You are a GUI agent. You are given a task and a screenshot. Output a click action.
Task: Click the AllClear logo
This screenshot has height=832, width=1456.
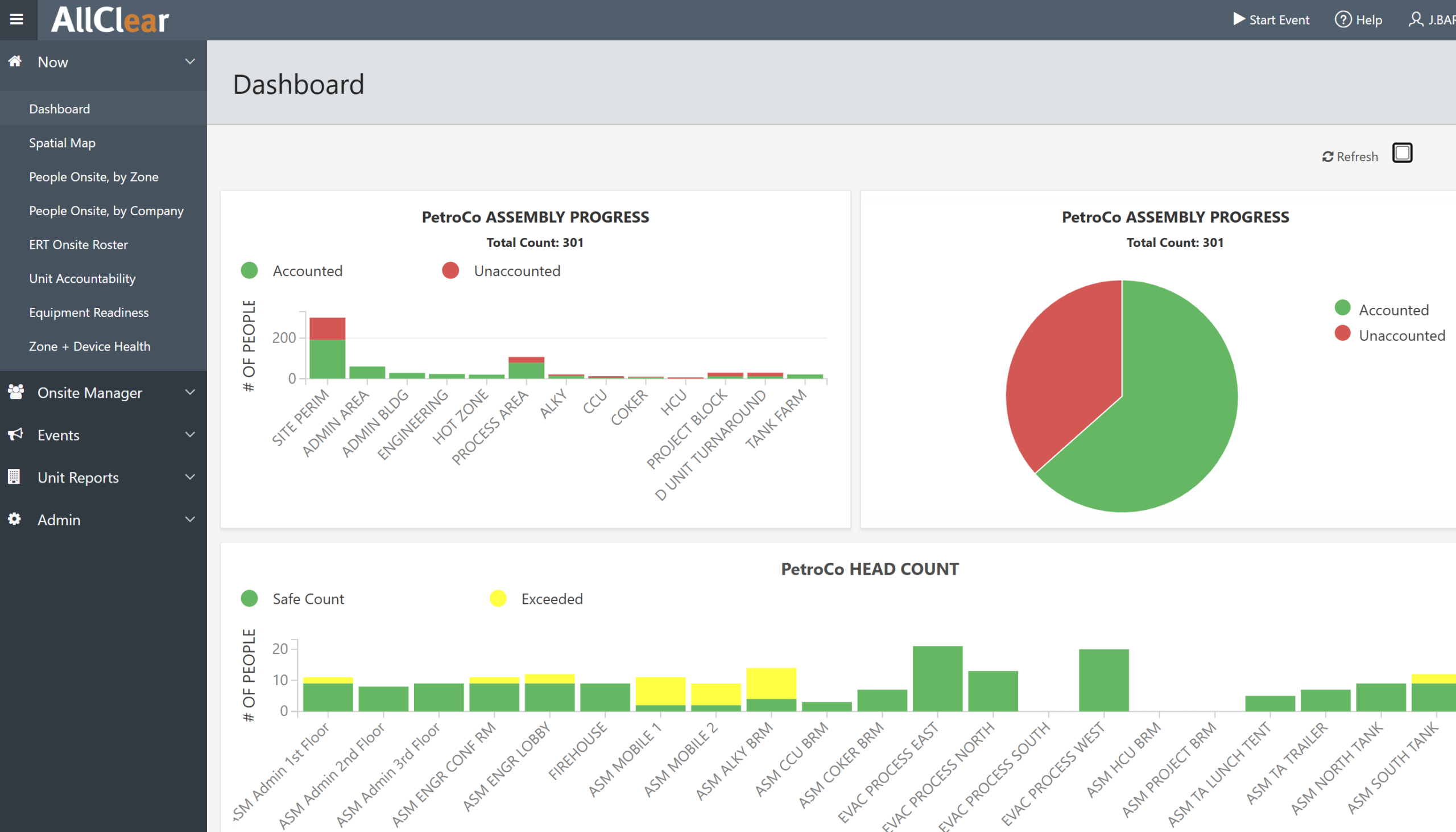[110, 20]
